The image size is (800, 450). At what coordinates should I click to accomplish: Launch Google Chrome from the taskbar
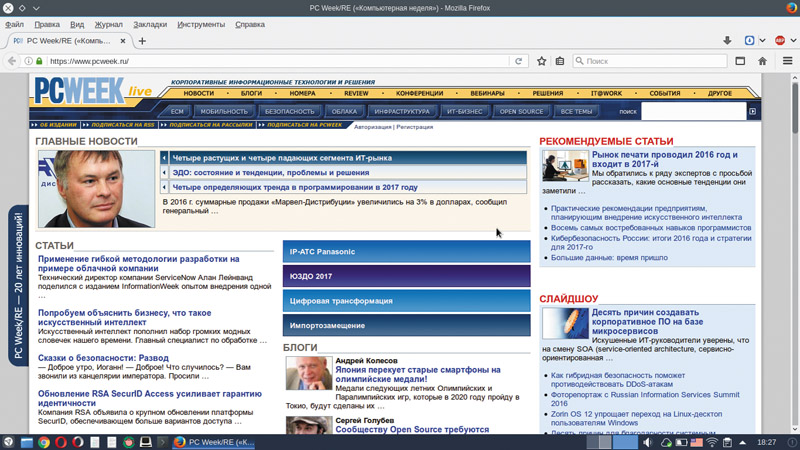(x=44, y=442)
